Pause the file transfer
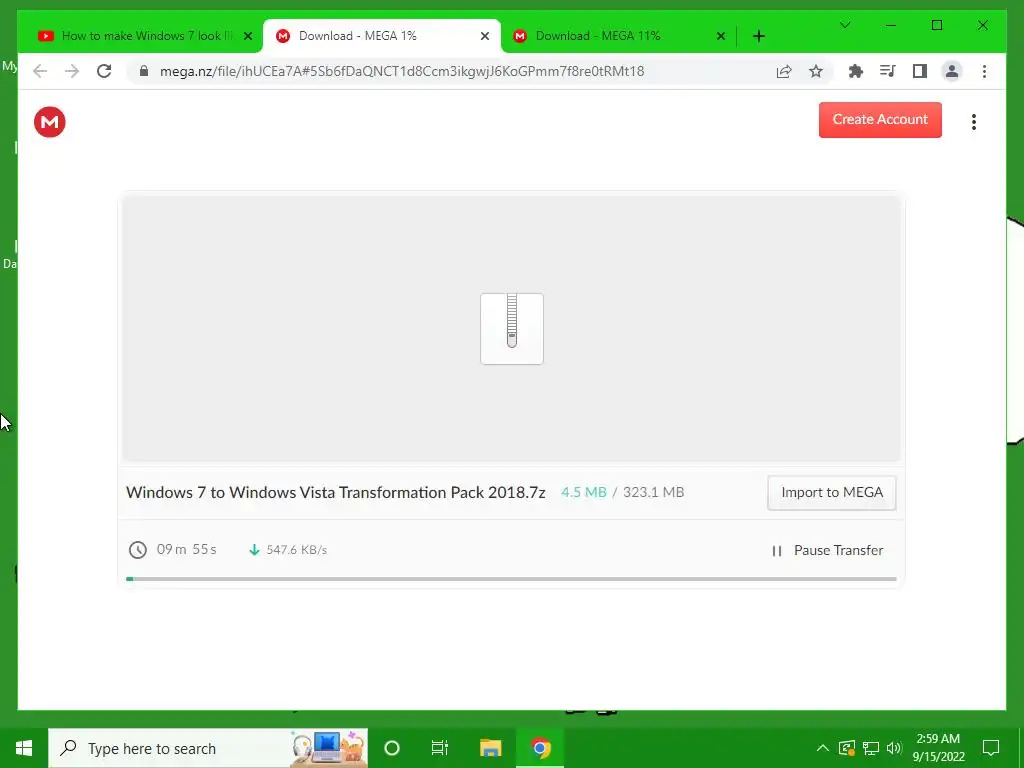 [827, 551]
